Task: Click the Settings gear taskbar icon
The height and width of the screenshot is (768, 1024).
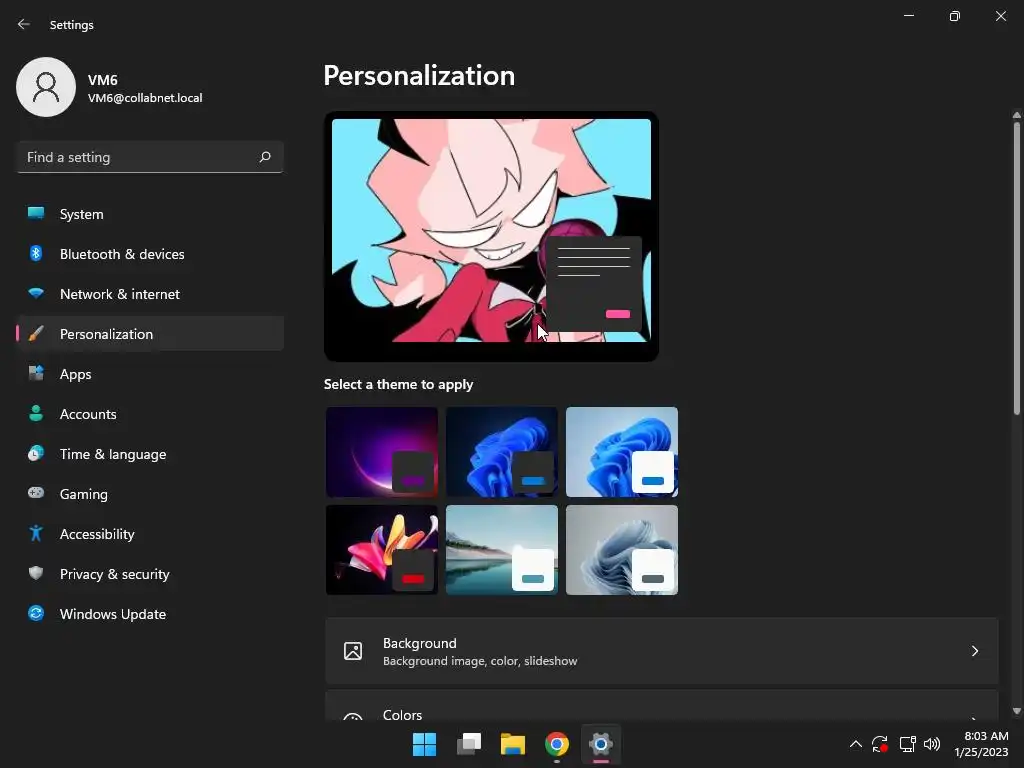Action: tap(601, 744)
